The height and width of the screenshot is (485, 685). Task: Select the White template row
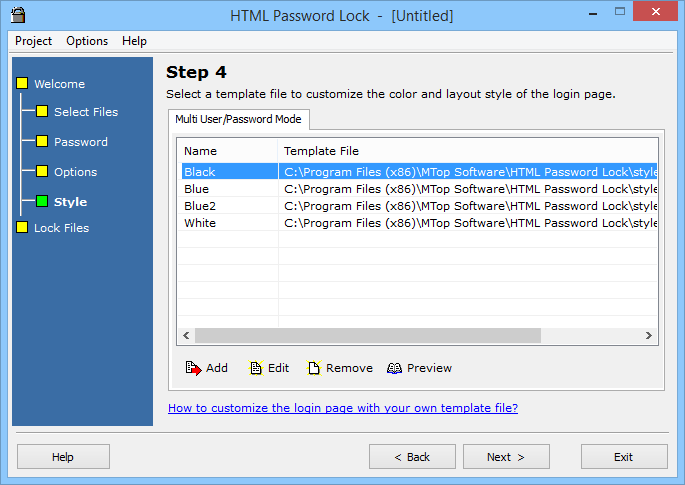click(x=419, y=223)
